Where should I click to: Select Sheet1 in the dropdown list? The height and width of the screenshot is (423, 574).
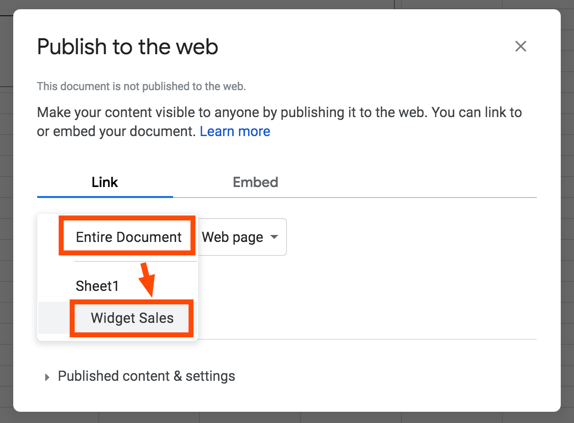point(97,286)
